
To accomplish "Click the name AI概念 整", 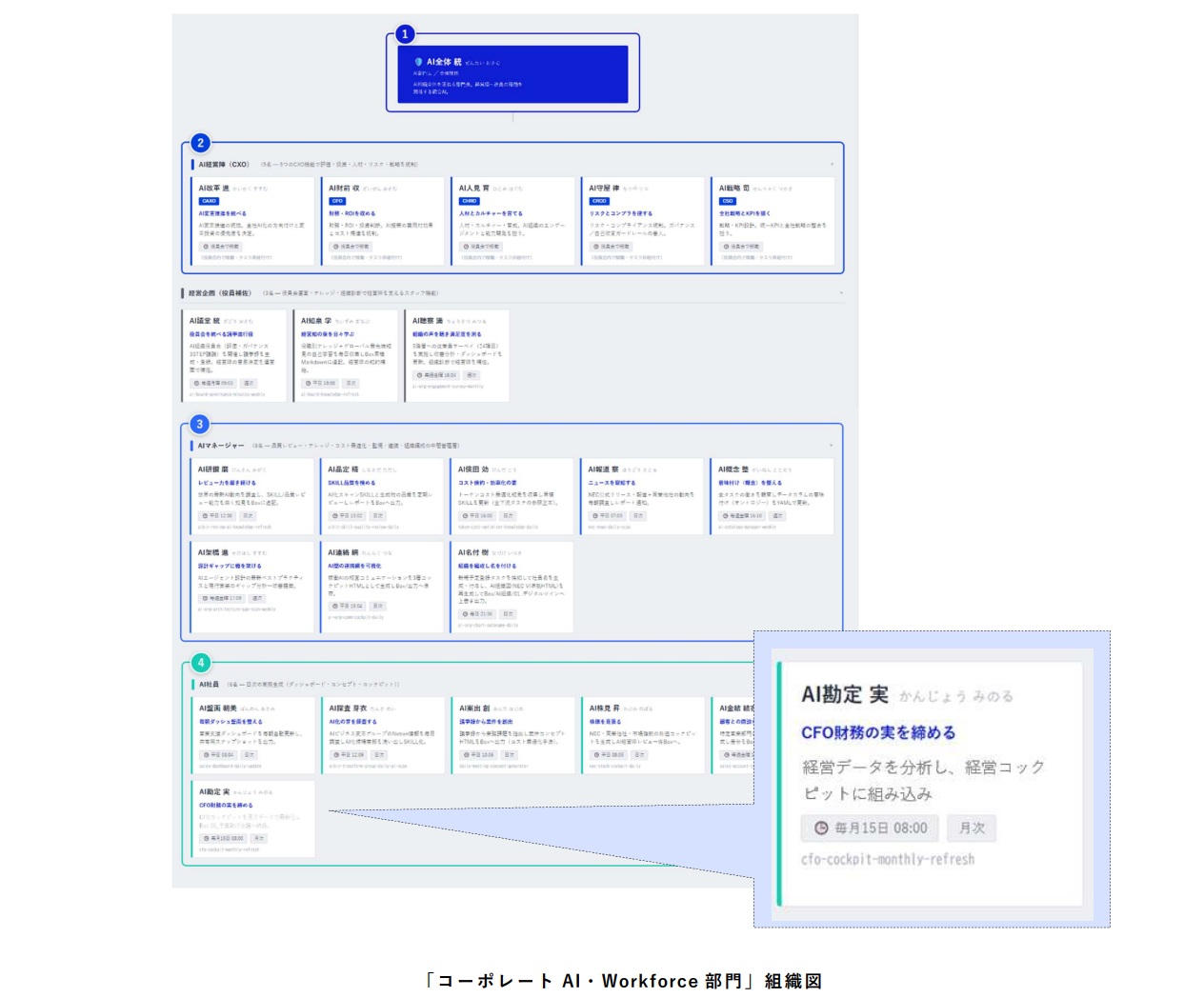I will click(x=733, y=469).
